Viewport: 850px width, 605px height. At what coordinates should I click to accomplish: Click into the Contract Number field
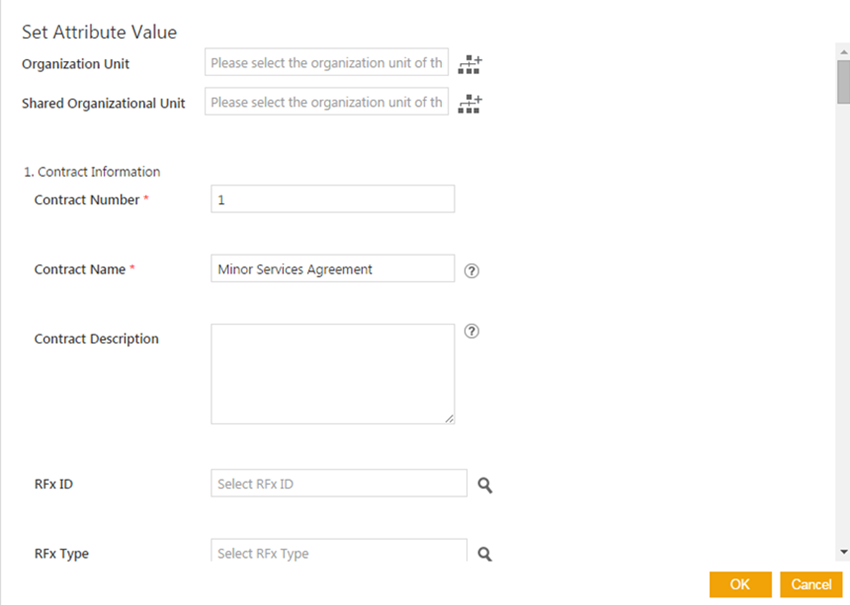(x=332, y=199)
